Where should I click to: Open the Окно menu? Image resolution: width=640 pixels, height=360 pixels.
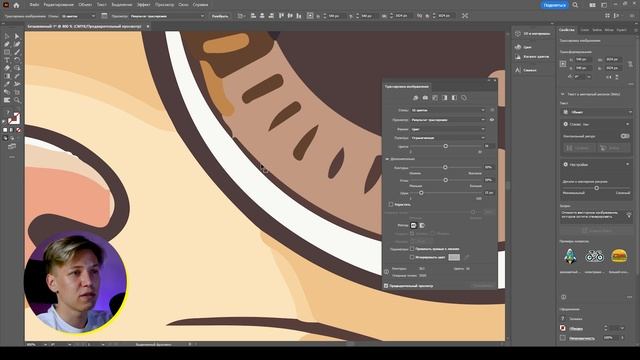[x=183, y=5]
